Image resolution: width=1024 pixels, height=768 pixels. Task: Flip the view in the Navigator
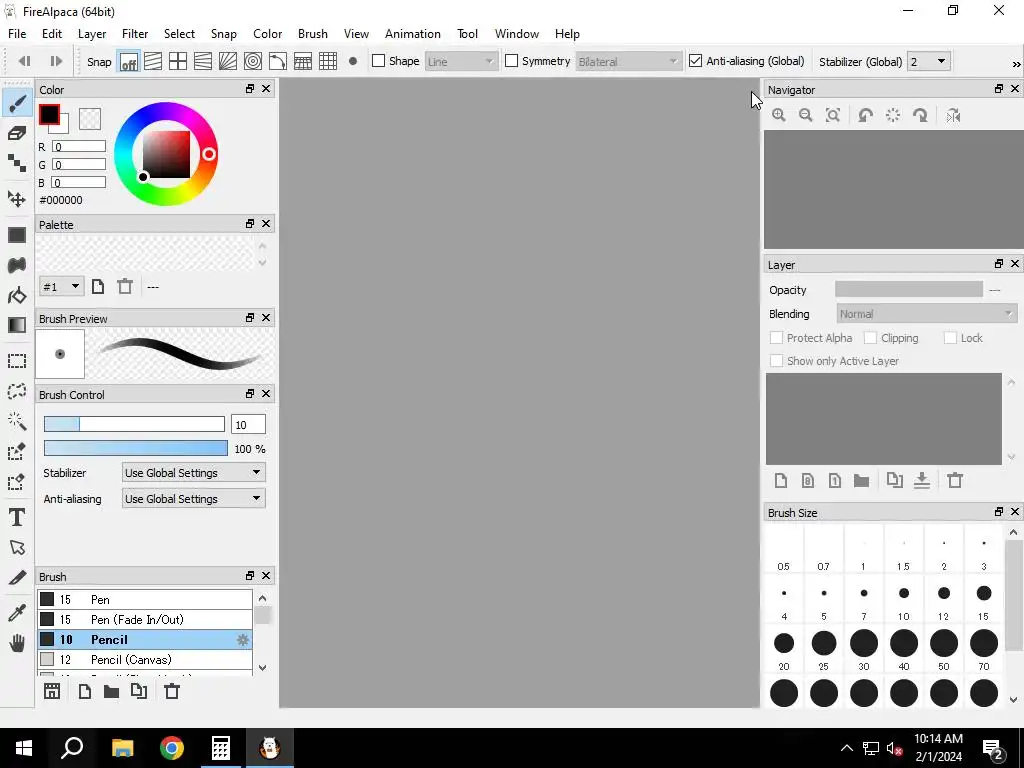click(953, 116)
